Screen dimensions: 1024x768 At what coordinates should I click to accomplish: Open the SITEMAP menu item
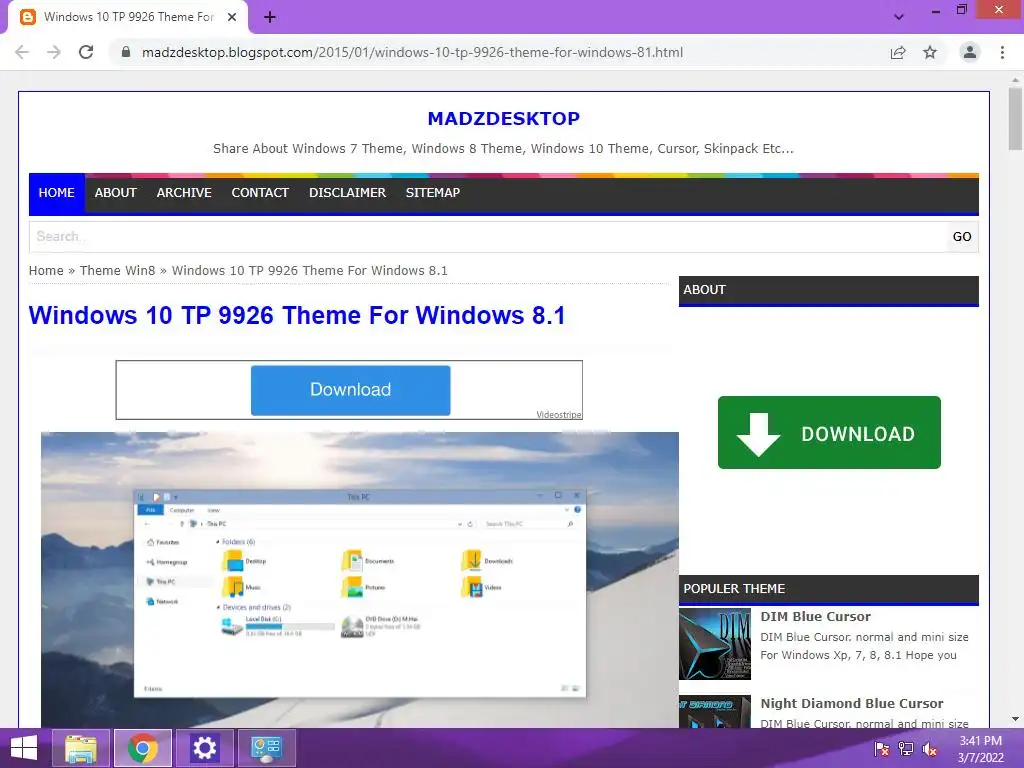(x=433, y=193)
